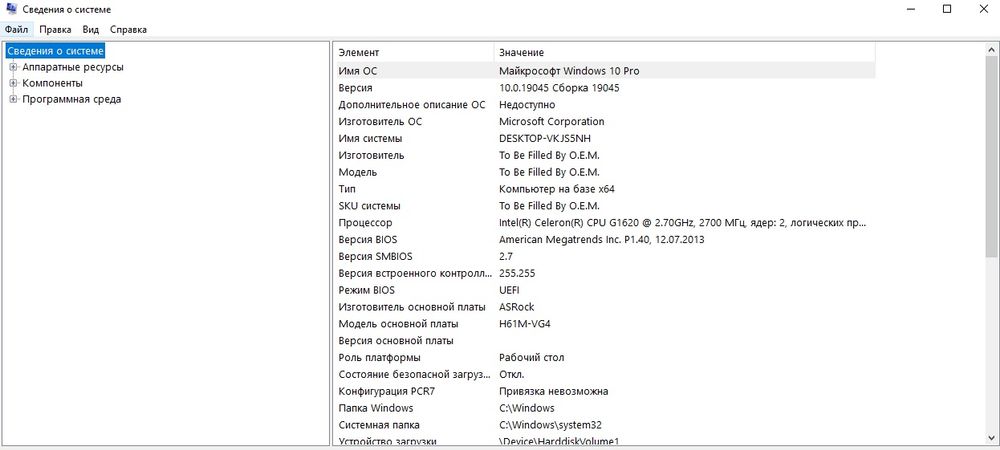Image resolution: width=1000 pixels, height=450 pixels.
Task: Click the System Information app icon in title bar
Action: 11,9
